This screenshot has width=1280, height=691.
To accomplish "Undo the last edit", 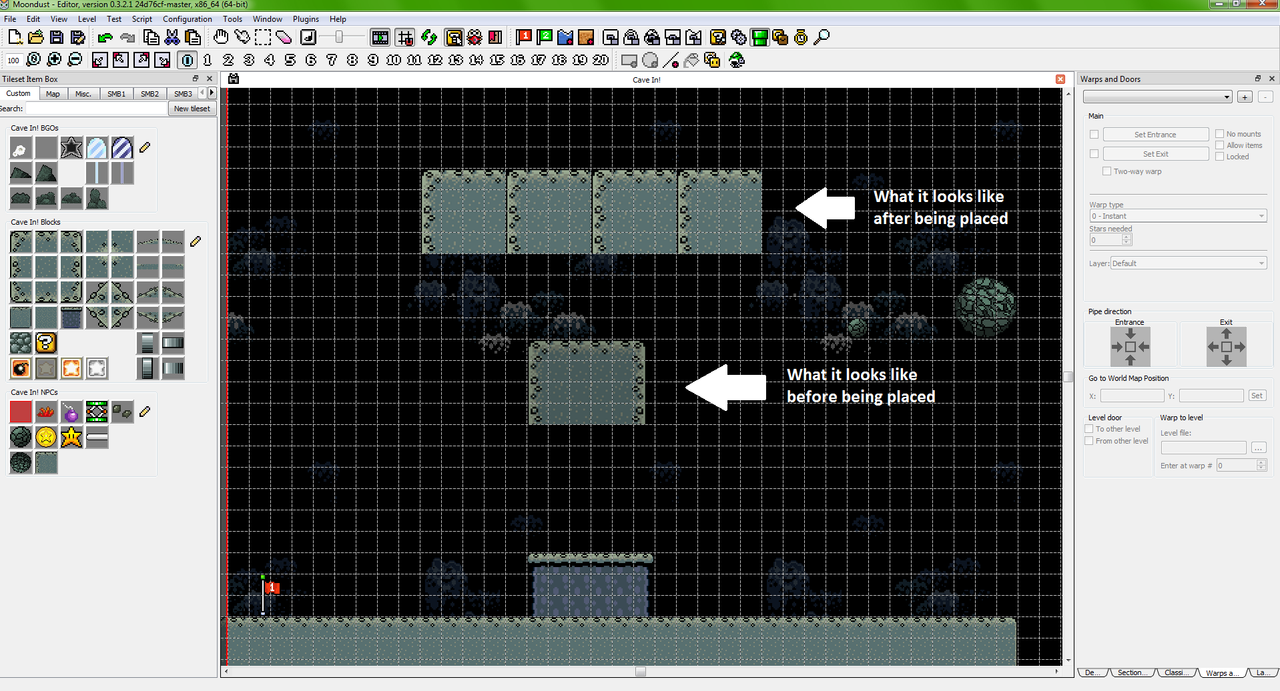I will 105,38.
